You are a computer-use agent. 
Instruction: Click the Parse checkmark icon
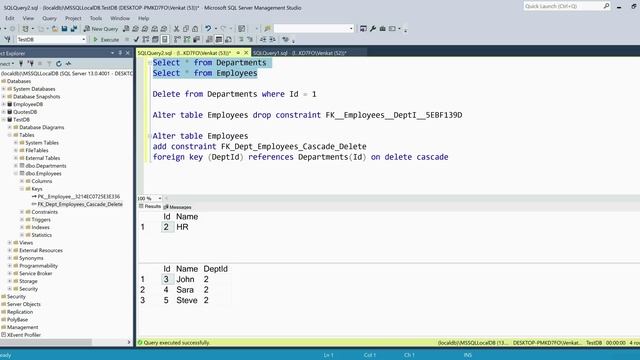point(136,40)
